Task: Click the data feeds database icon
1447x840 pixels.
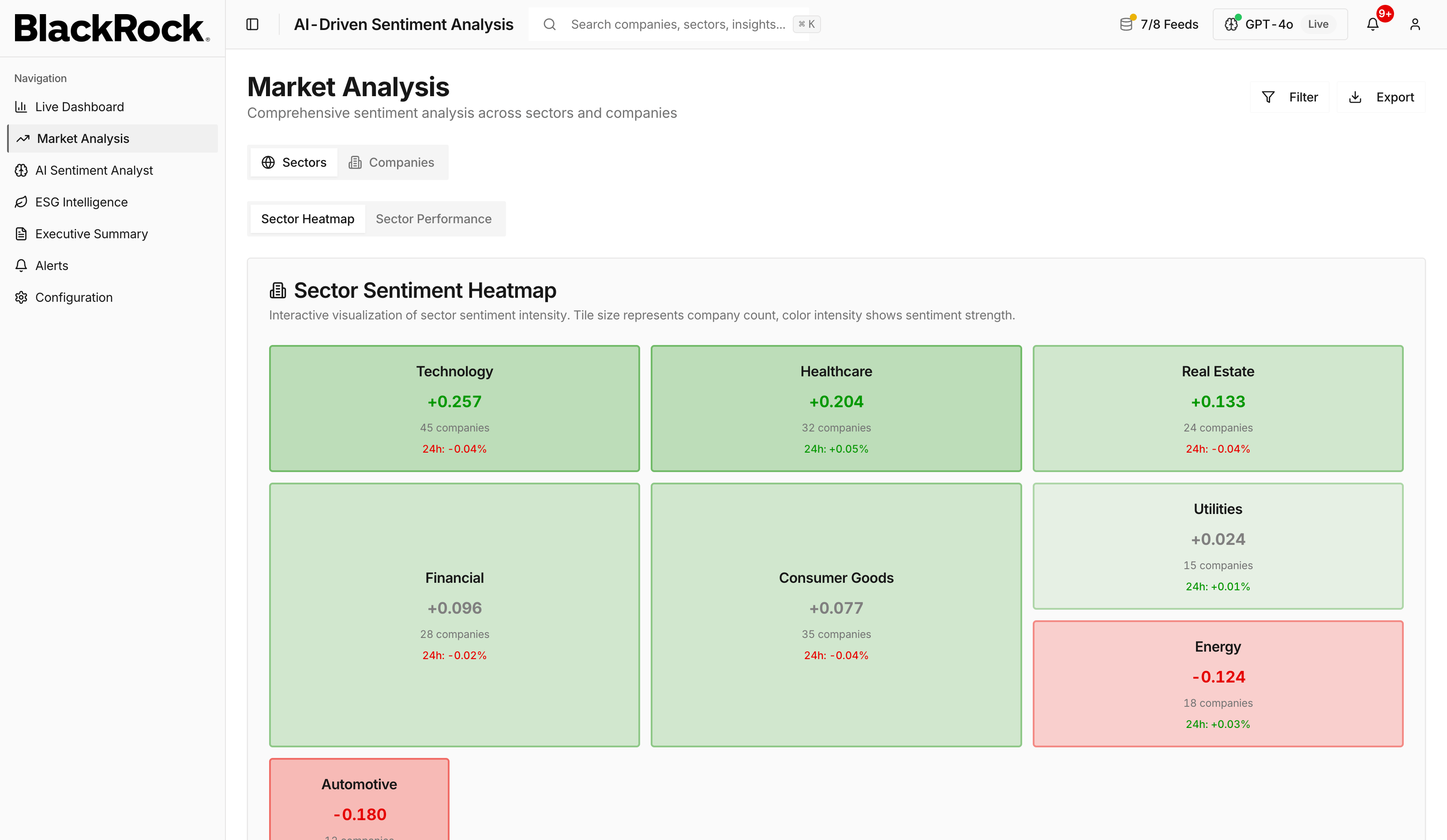Action: tap(1126, 24)
